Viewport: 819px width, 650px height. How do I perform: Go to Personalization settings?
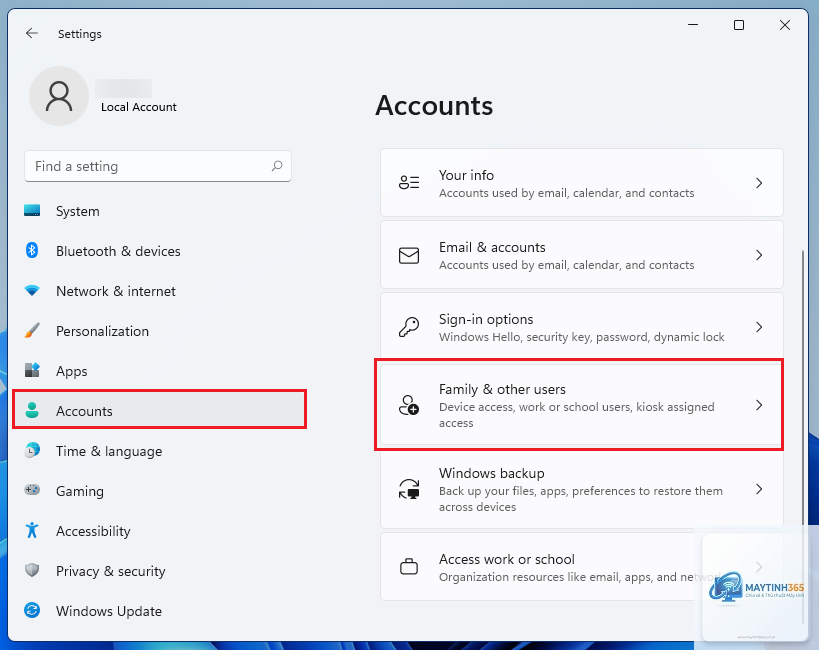[x=102, y=331]
